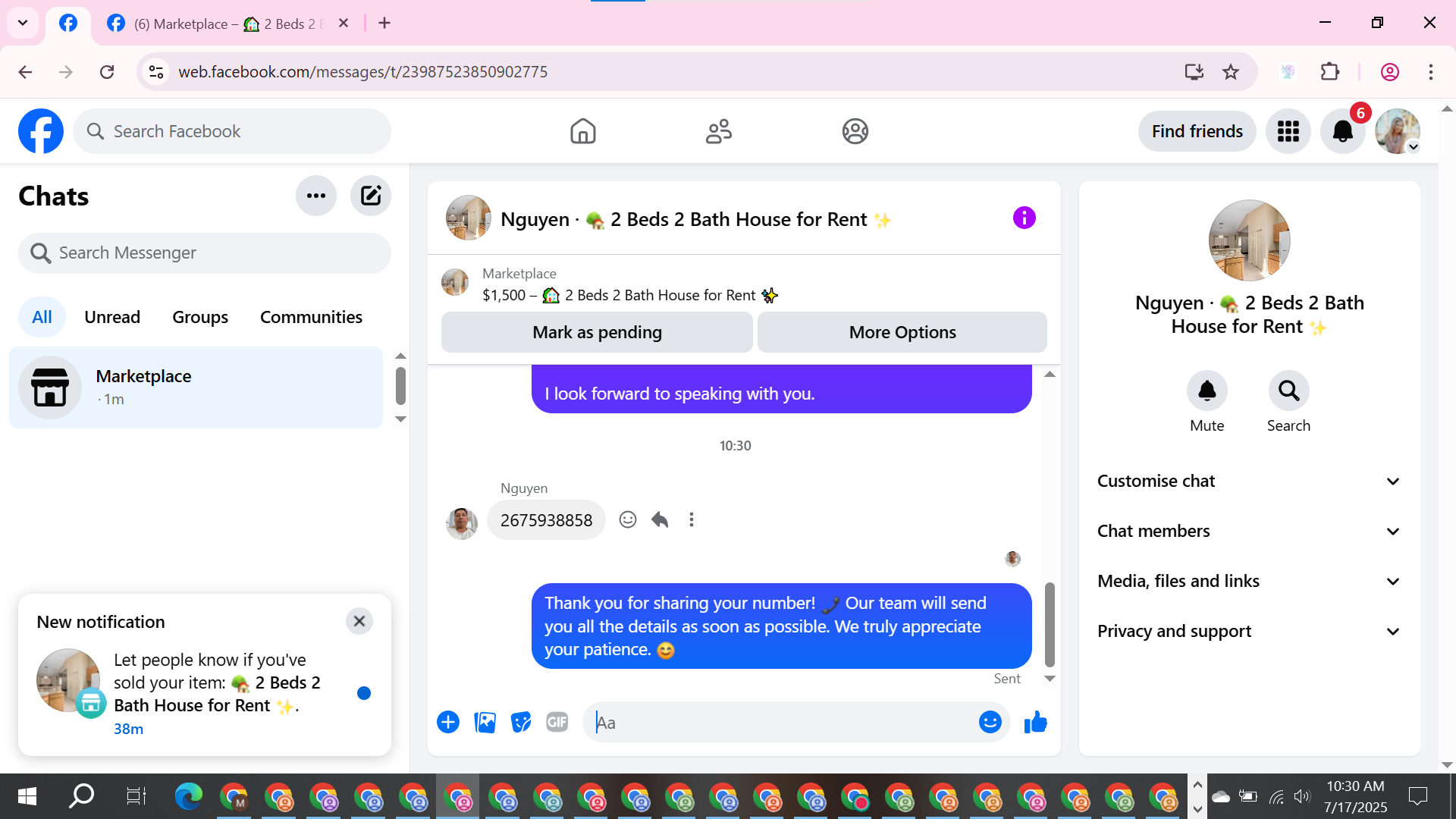Attach a photo using the image icon
This screenshot has height=819, width=1456.
pyautogui.click(x=485, y=722)
